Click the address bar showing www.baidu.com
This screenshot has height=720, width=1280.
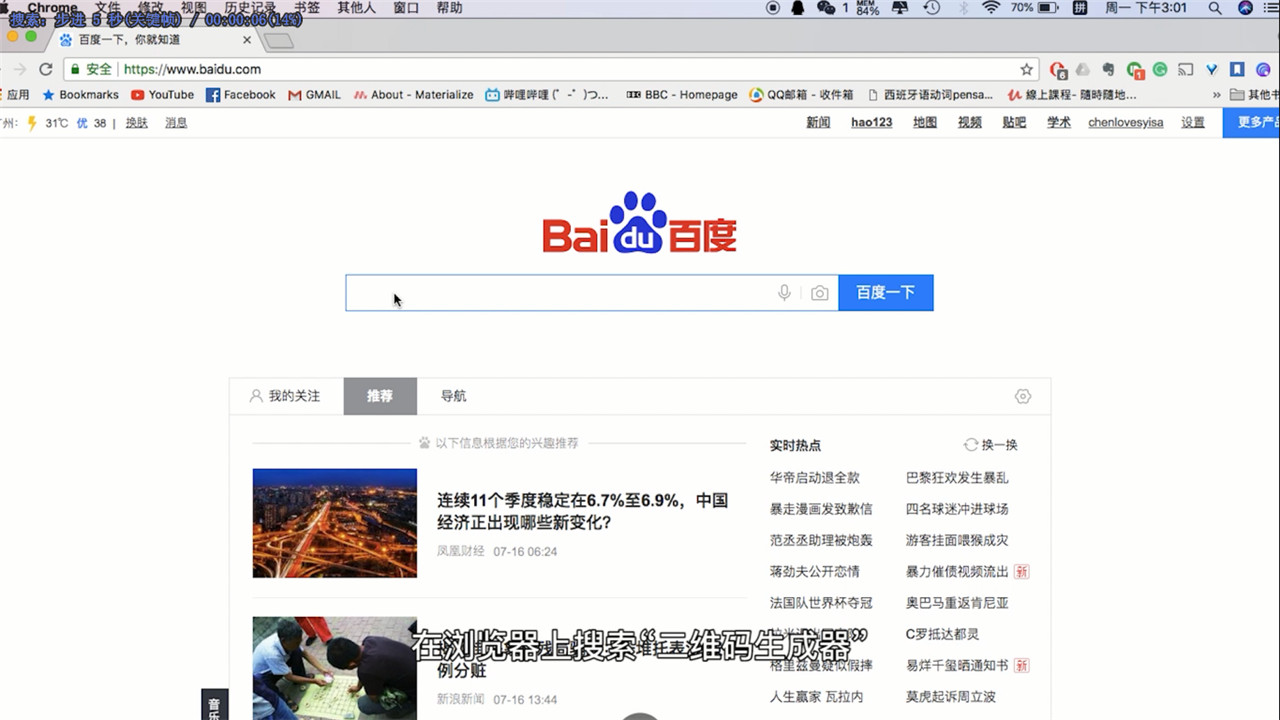click(x=550, y=69)
